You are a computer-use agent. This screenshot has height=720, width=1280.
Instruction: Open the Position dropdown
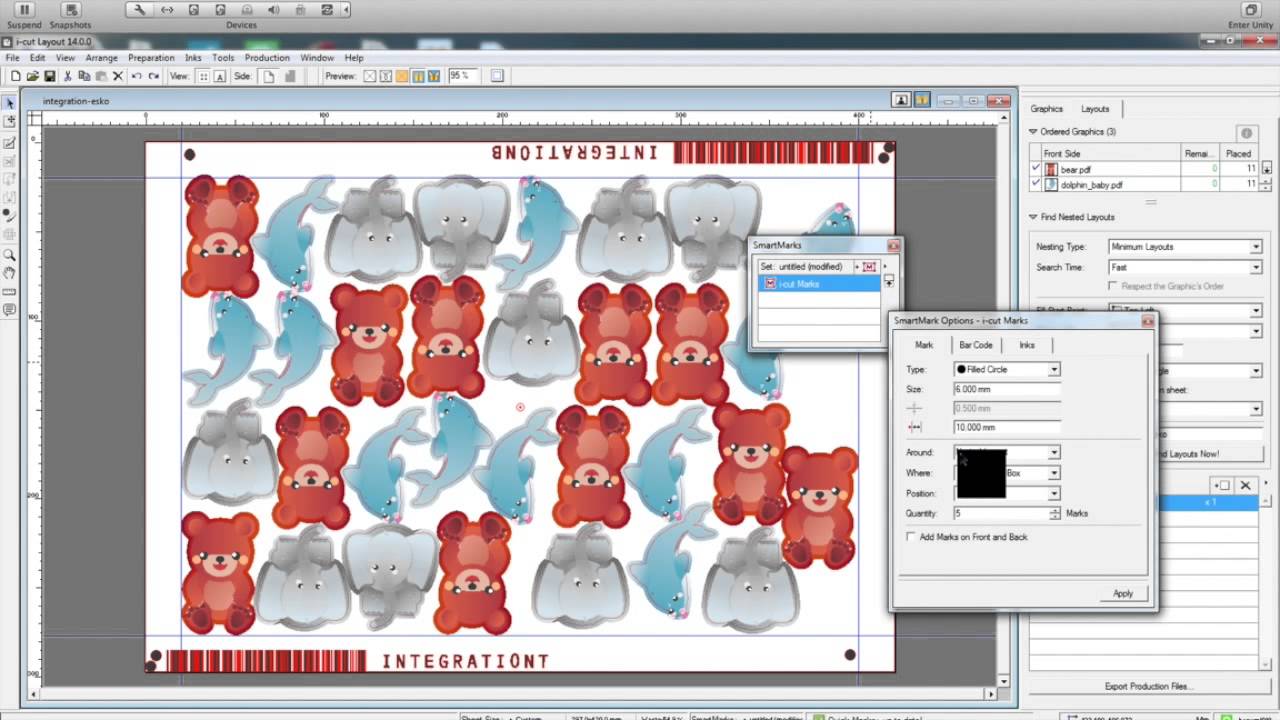click(x=1053, y=494)
